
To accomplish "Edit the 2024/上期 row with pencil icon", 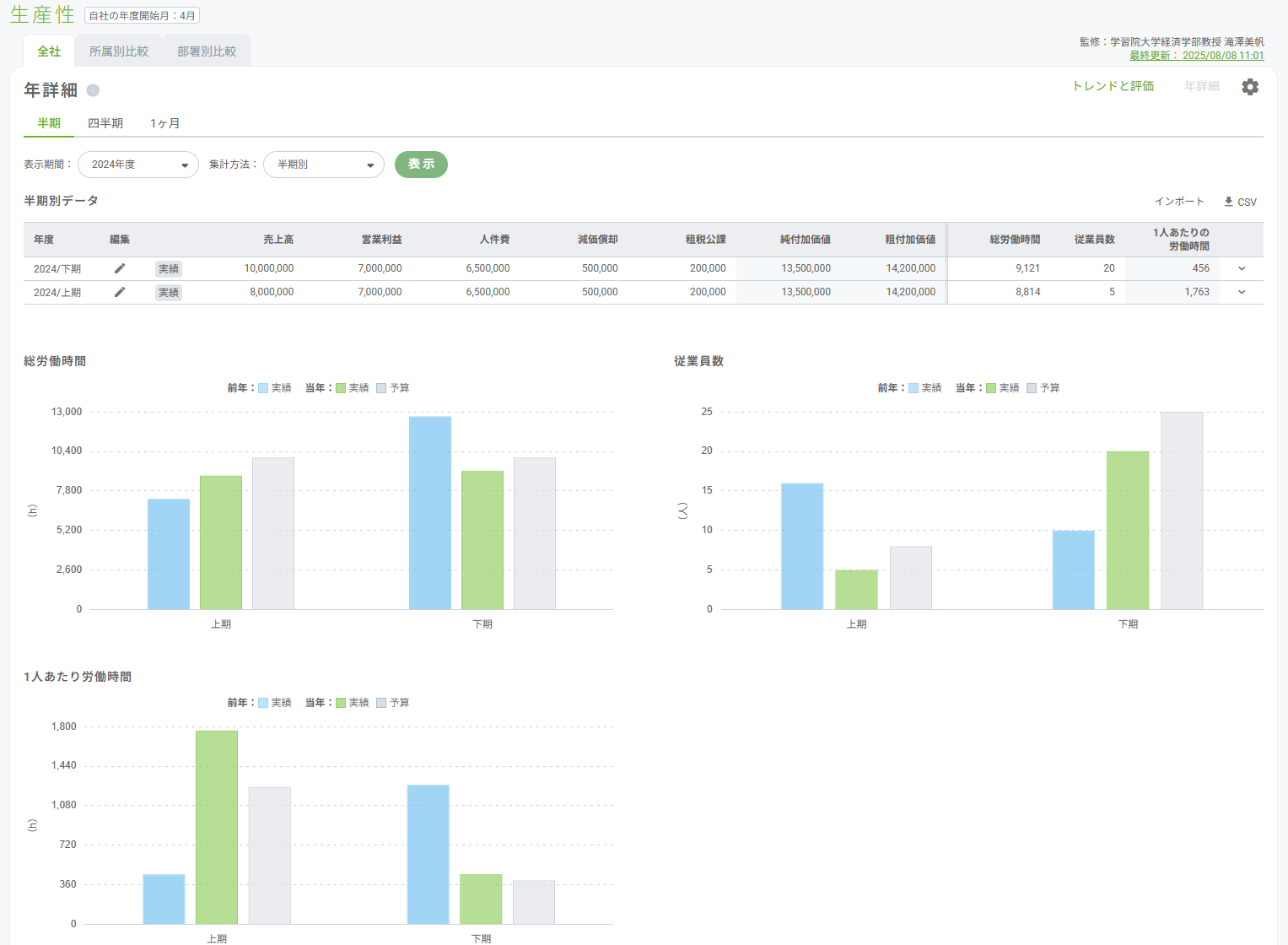I will pos(120,292).
